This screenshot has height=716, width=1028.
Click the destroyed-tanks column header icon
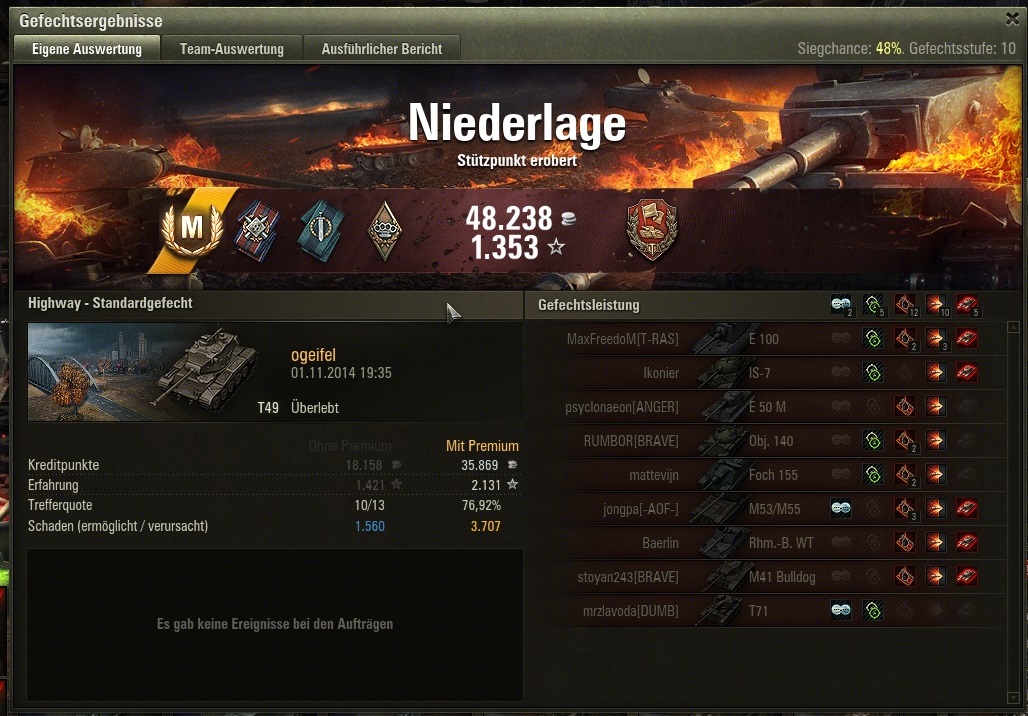pos(967,304)
